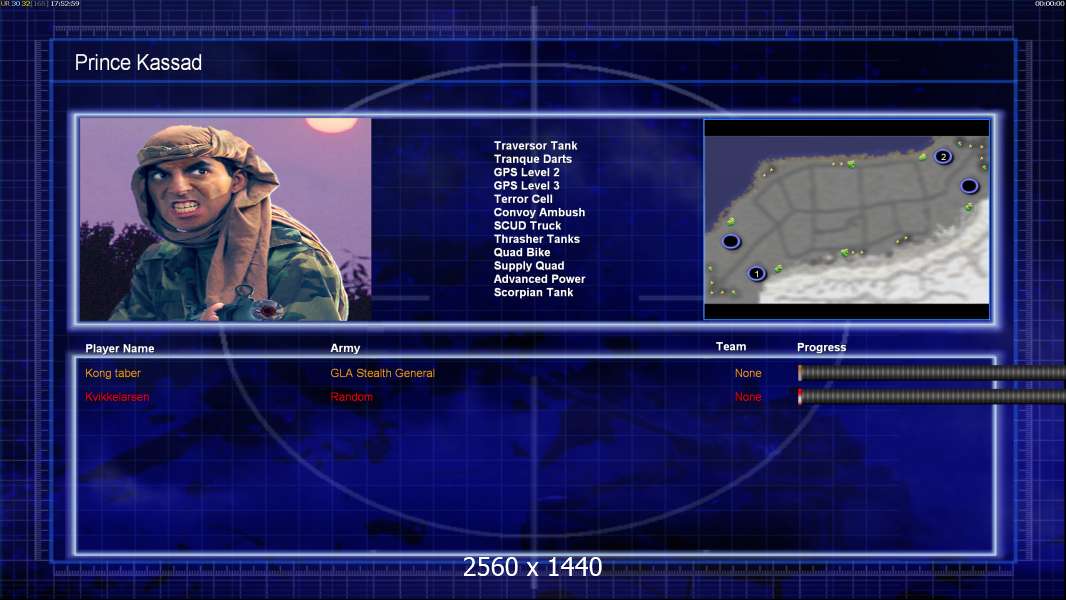Image resolution: width=1066 pixels, height=600 pixels.
Task: Click 'Tranque Darts' in the unit list
Action: [x=532, y=159]
